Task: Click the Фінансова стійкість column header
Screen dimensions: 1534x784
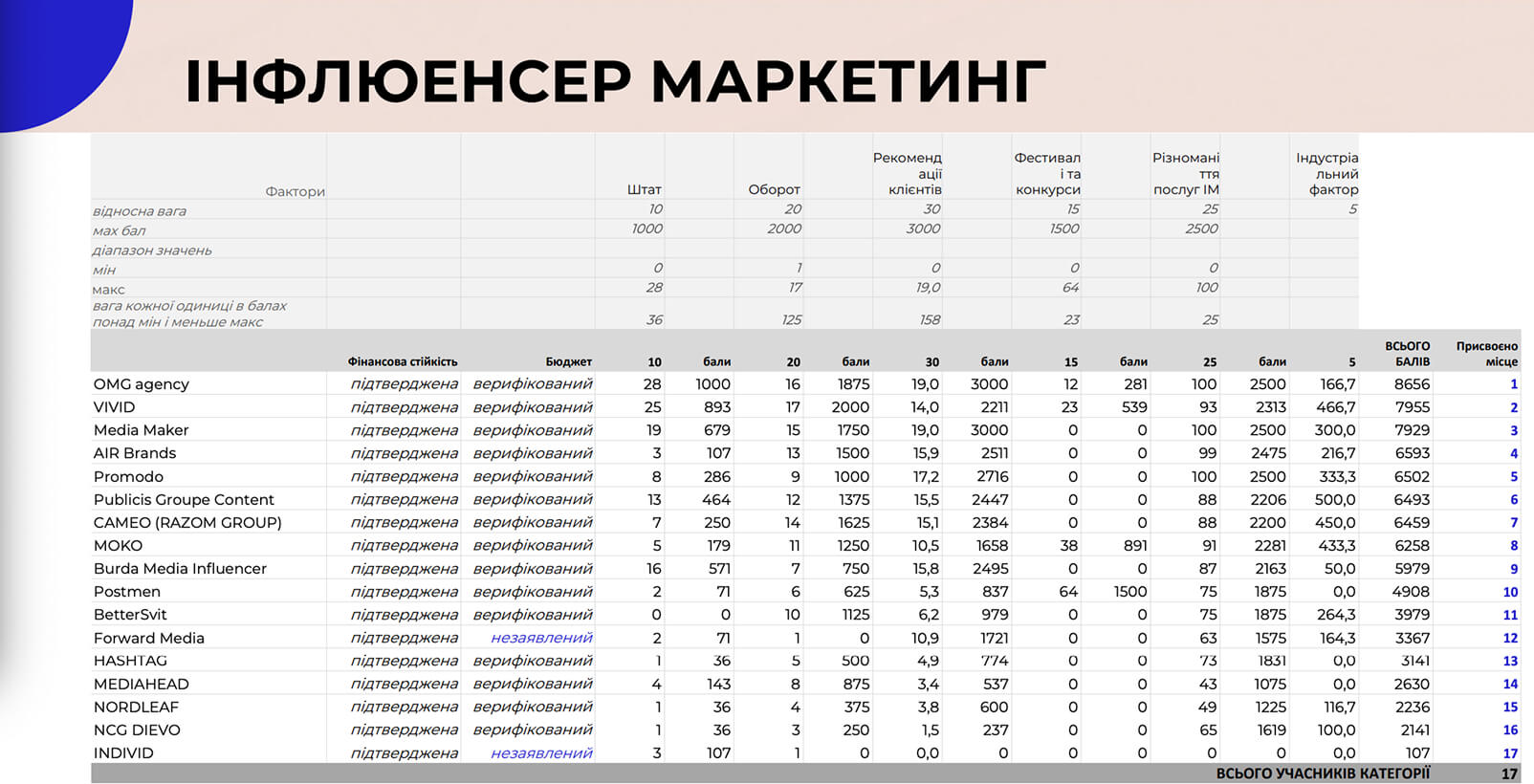Action: [403, 362]
